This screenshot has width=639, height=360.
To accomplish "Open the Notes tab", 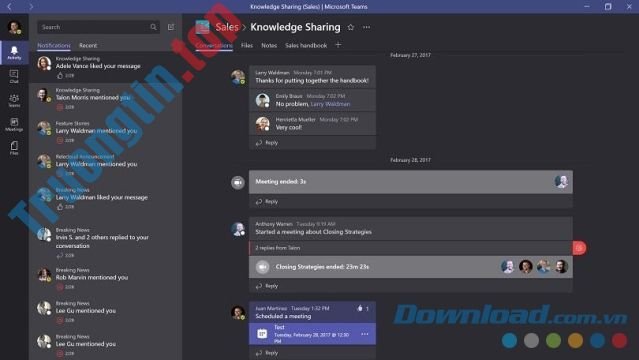I will (x=269, y=45).
